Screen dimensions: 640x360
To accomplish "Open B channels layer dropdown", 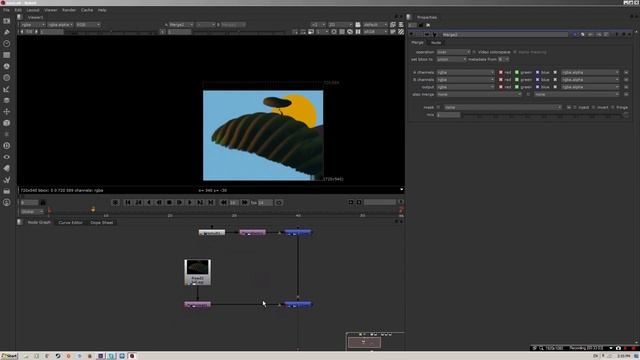I will click(465, 80).
